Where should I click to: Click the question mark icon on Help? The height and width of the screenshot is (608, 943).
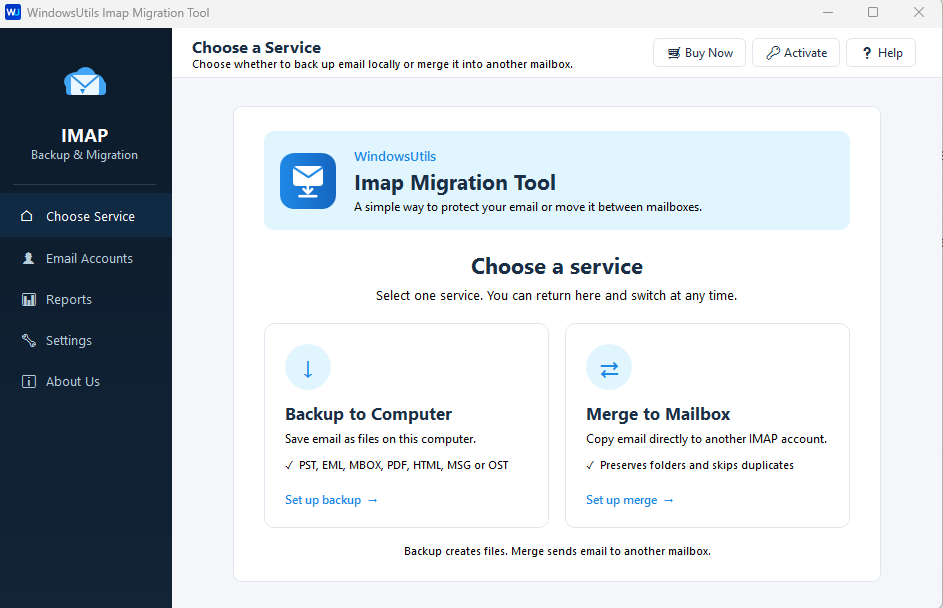tap(867, 53)
